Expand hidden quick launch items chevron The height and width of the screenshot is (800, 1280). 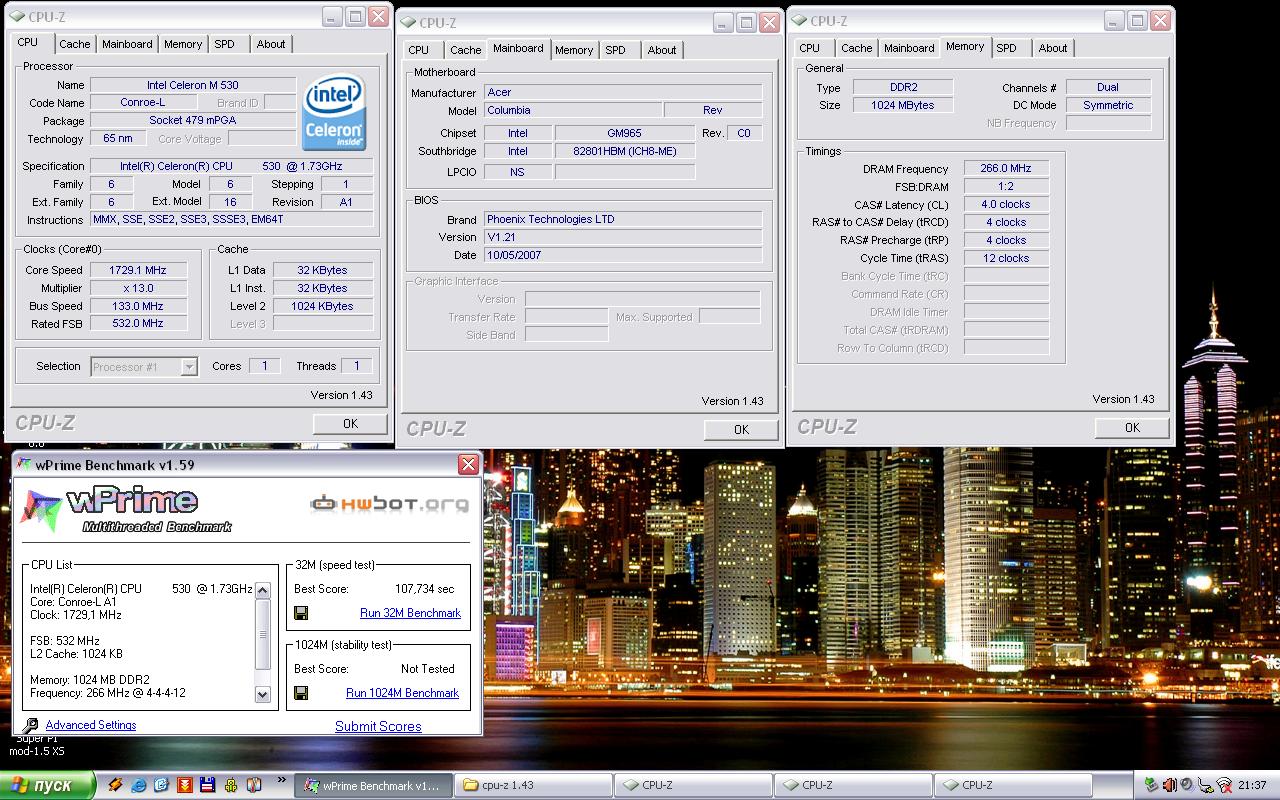[281, 780]
